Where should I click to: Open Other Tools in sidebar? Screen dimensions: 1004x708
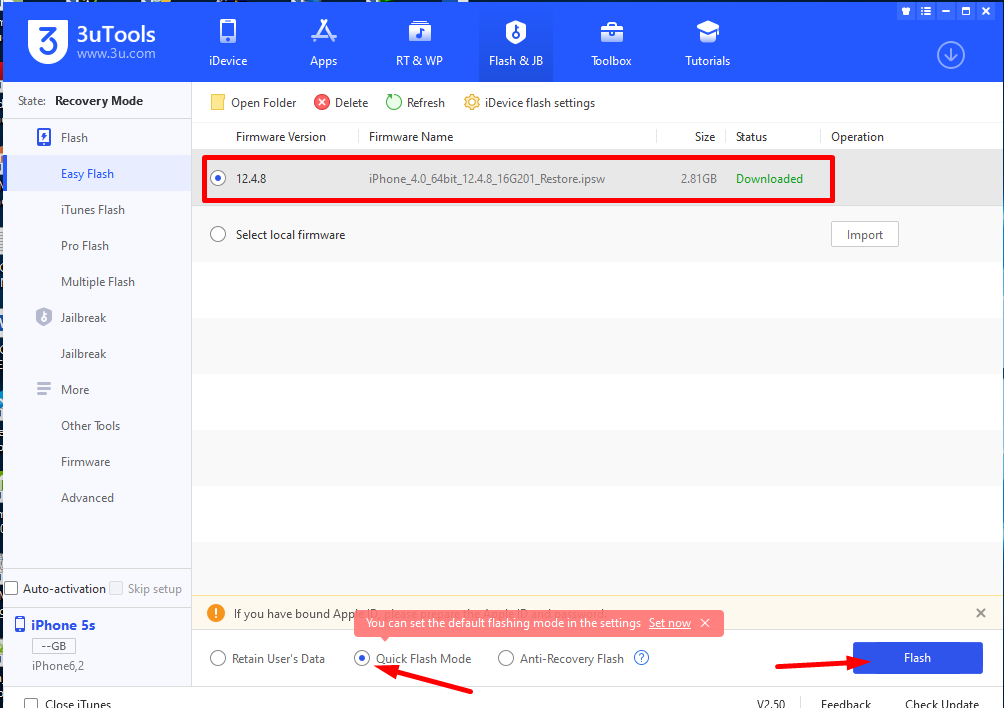[x=90, y=426]
